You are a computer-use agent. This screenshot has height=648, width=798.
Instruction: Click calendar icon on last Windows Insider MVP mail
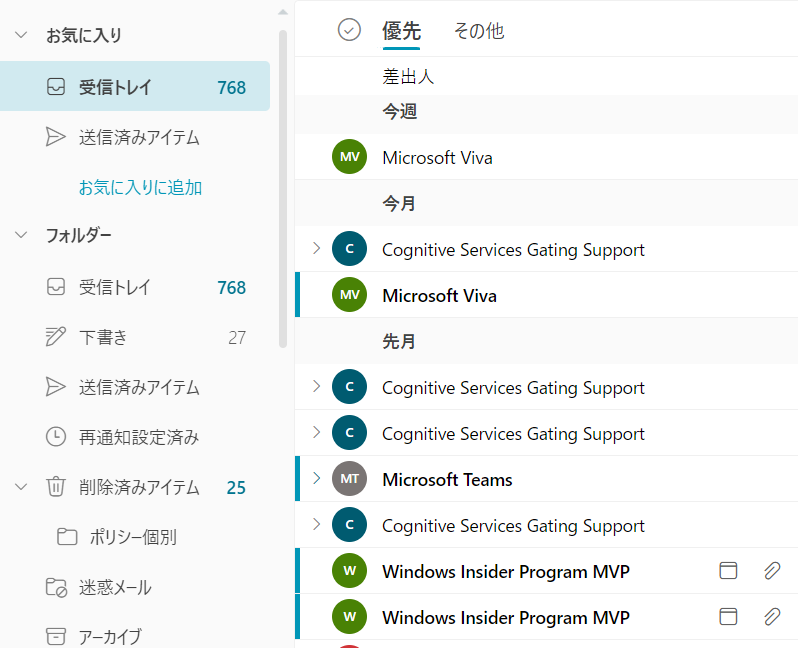pos(728,616)
